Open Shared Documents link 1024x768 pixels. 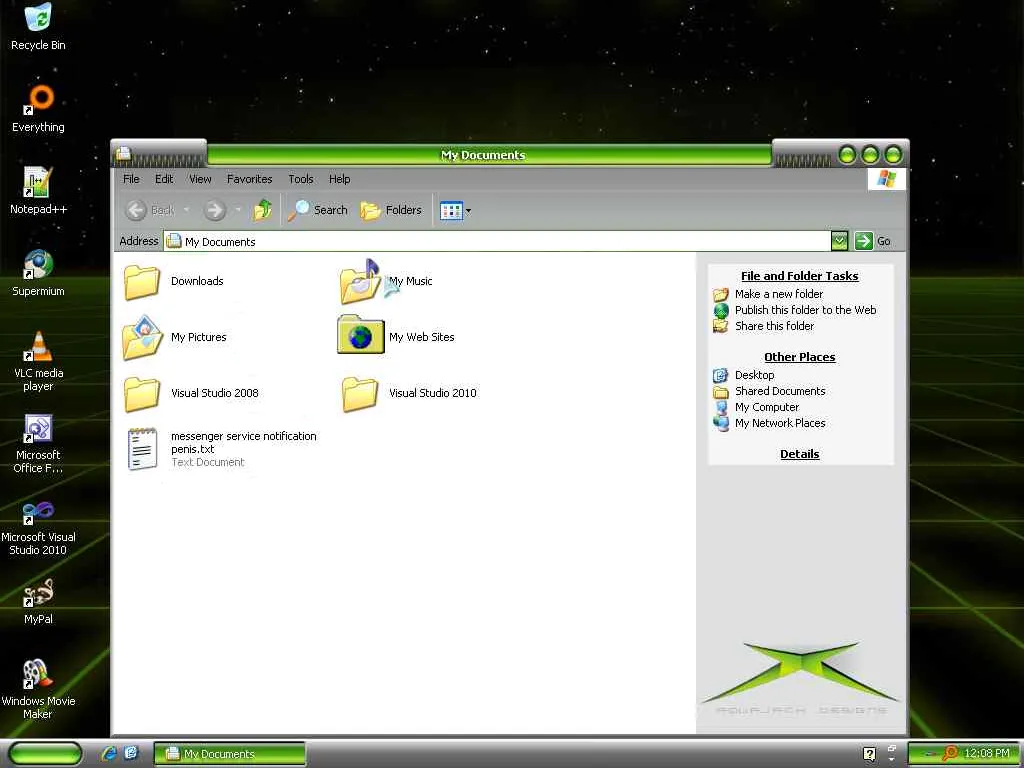point(769,391)
